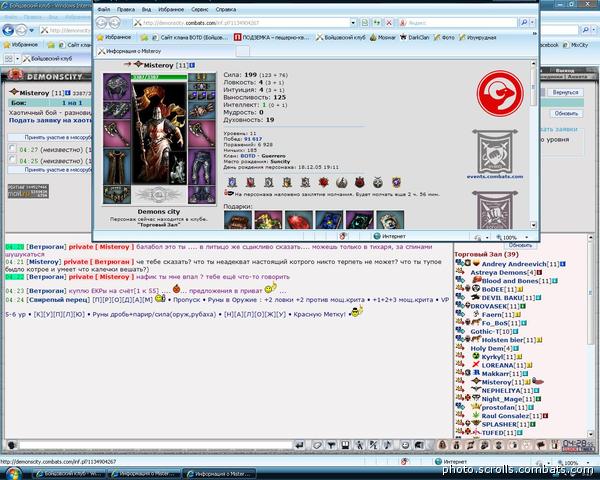Send chat message with the enter-arrow icon
Image resolution: width=600 pixels, height=480 pixels.
[300, 445]
